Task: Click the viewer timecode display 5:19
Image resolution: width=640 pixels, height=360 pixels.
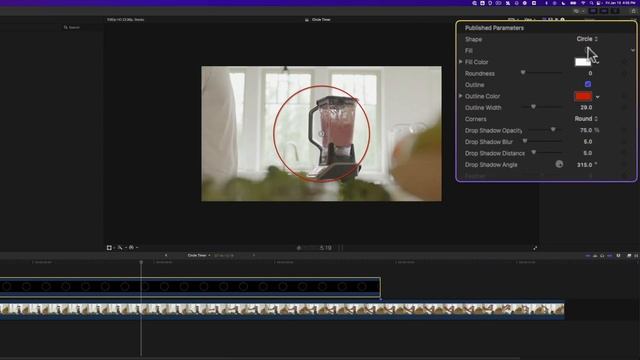Action: point(325,248)
